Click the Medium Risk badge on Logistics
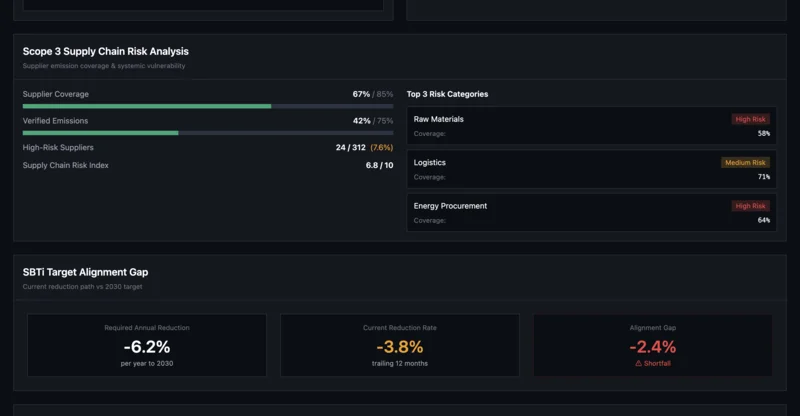This screenshot has width=800, height=416. (x=745, y=163)
